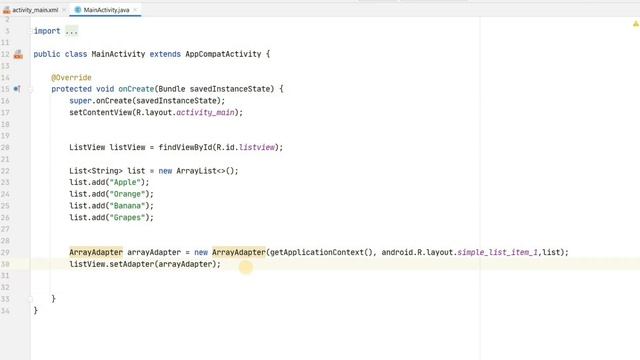Click the 'super' keyword on line 16
The width and height of the screenshot is (640, 360).
(x=80, y=100)
